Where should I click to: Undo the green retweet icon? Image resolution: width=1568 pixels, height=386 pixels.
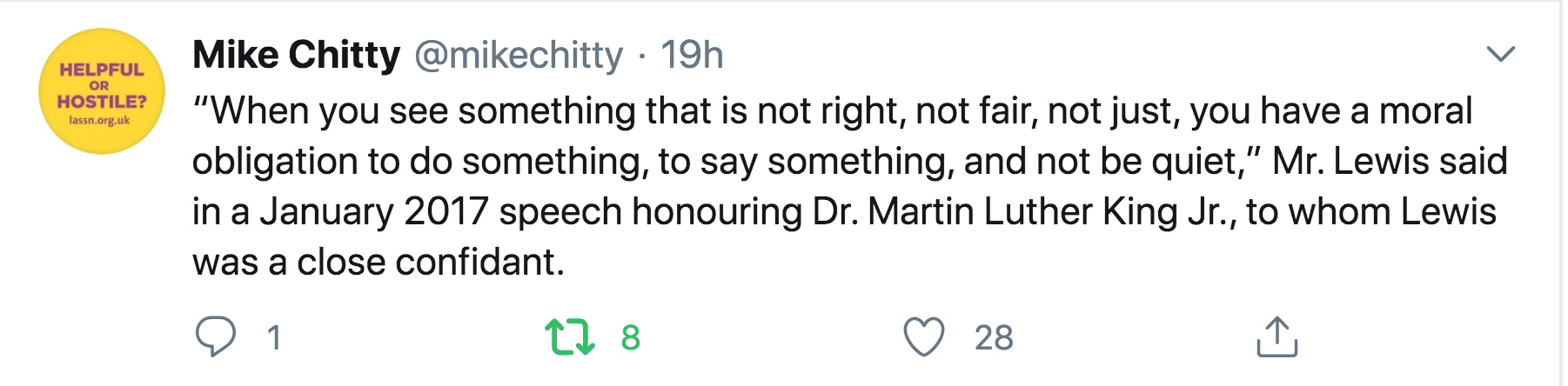tap(569, 337)
